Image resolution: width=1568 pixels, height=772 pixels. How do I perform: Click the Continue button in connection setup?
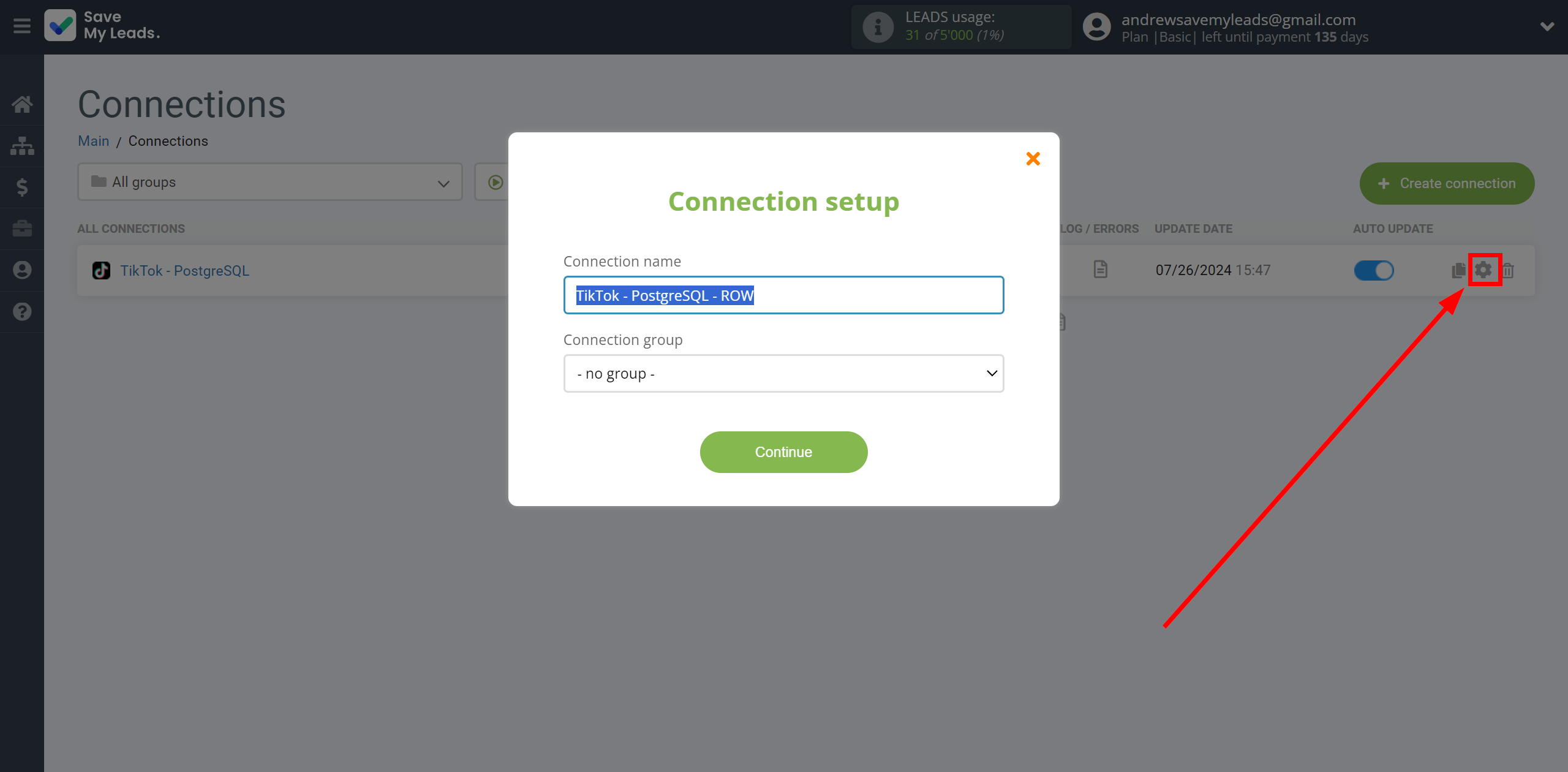coord(784,452)
